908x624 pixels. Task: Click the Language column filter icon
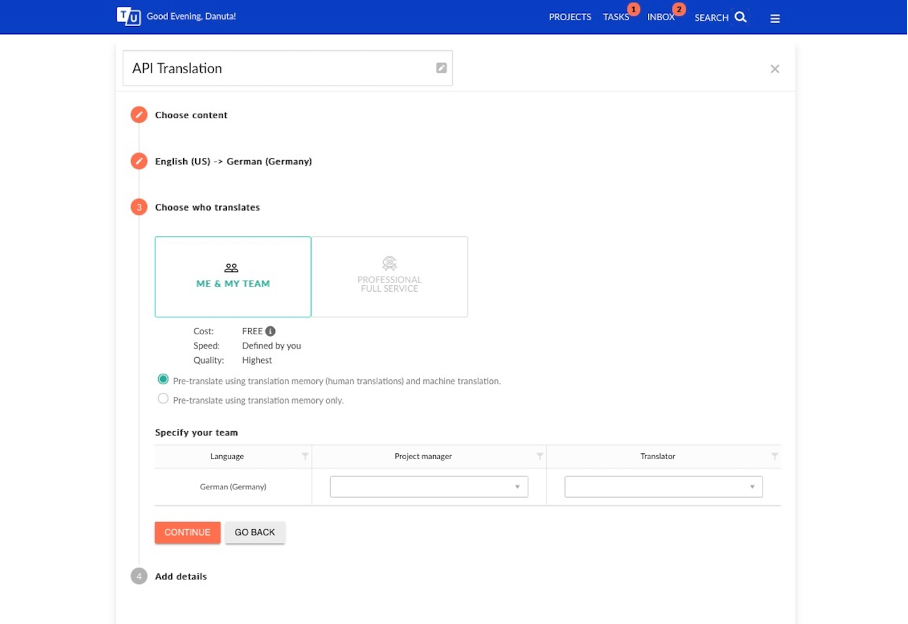click(x=305, y=456)
